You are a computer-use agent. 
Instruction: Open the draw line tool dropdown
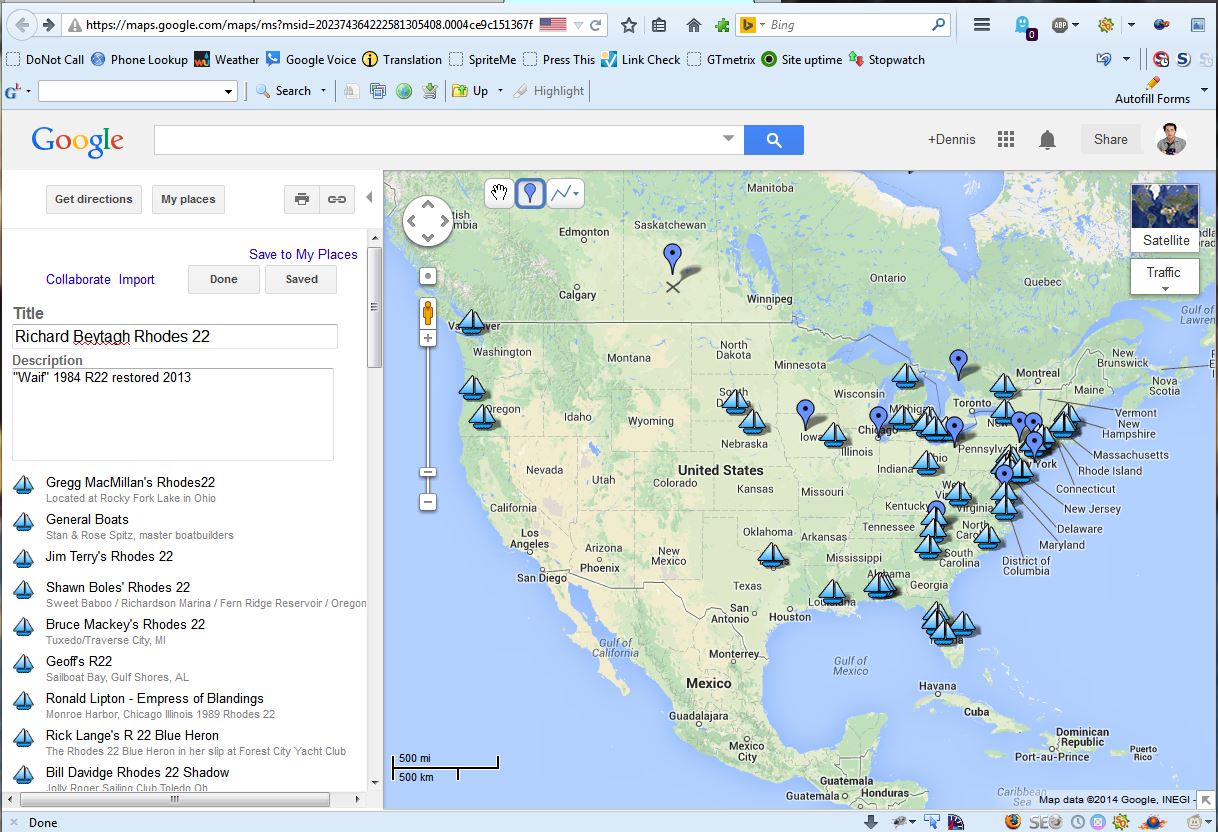tap(565, 193)
